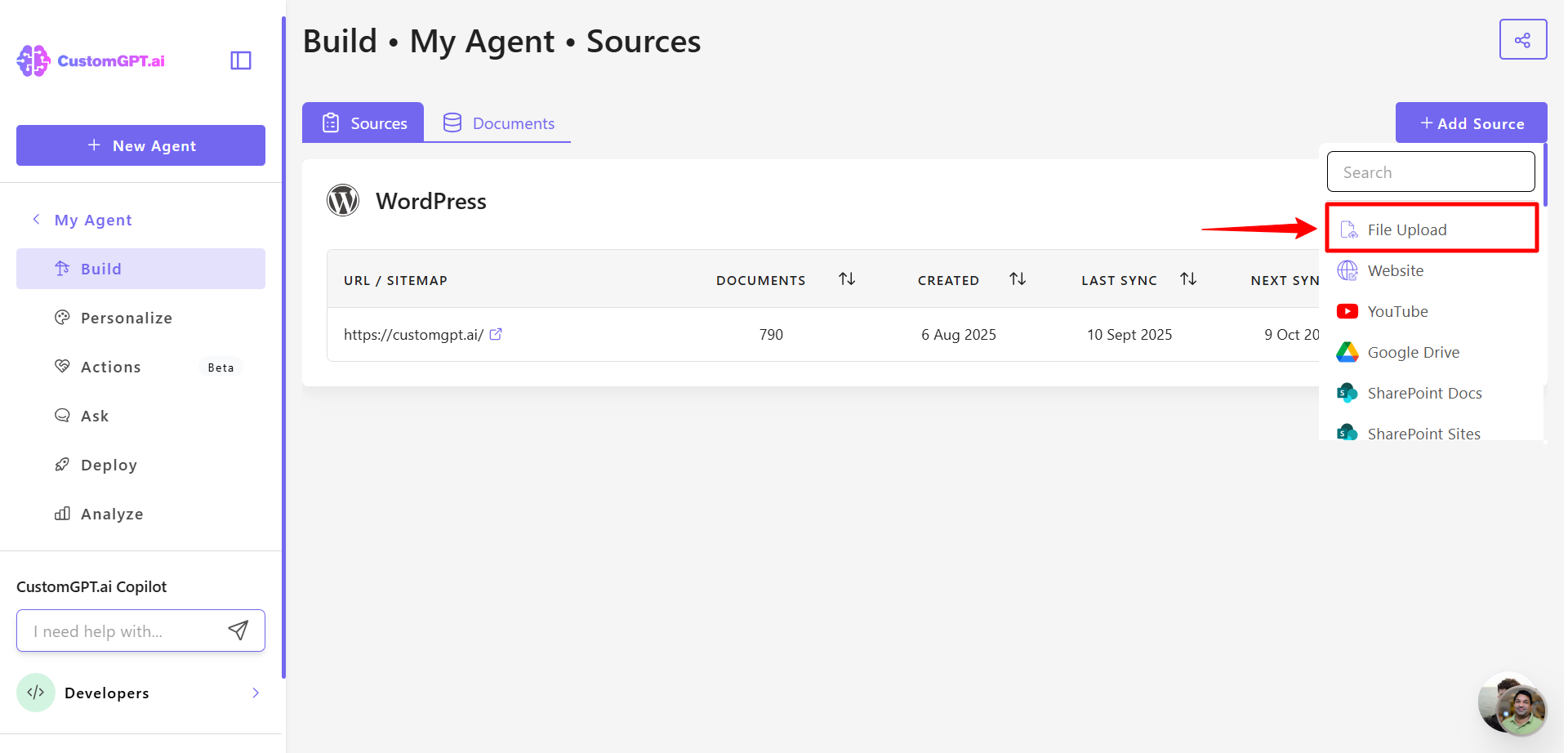Click the sidebar vertical scrollbar
Screen dimensions: 1568x753
[x=283, y=347]
